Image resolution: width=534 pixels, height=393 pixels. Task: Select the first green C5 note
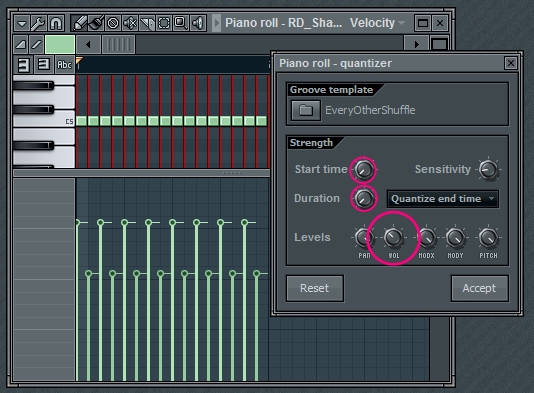81,121
